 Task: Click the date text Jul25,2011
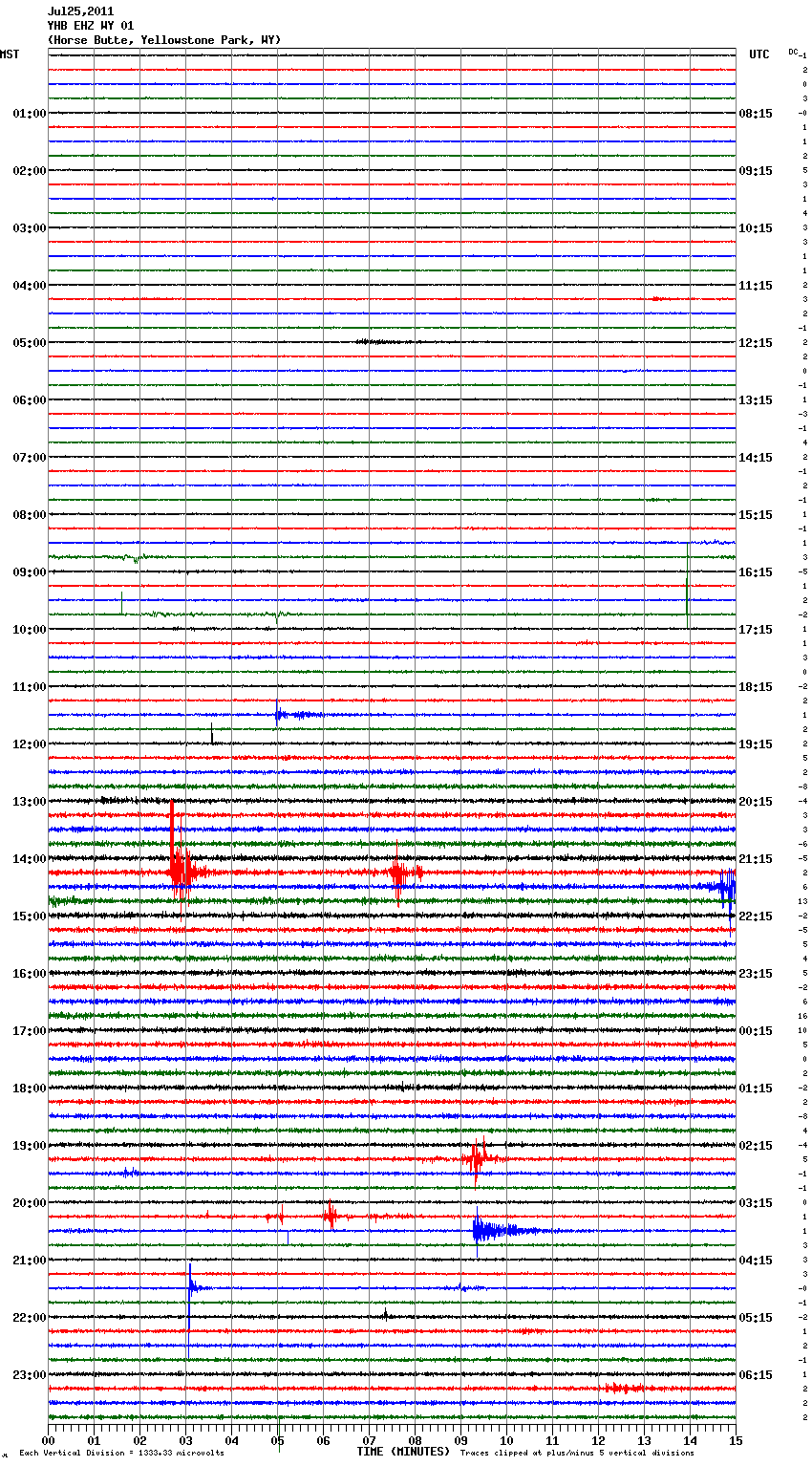[x=80, y=11]
